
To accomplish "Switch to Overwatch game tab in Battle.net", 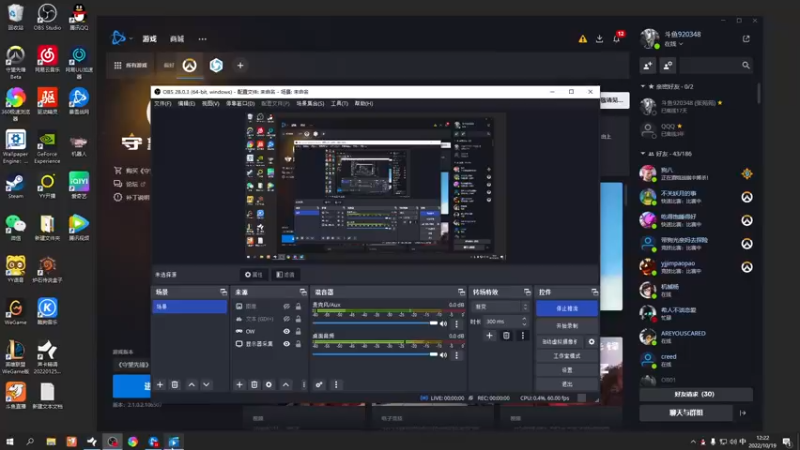I will [x=190, y=65].
